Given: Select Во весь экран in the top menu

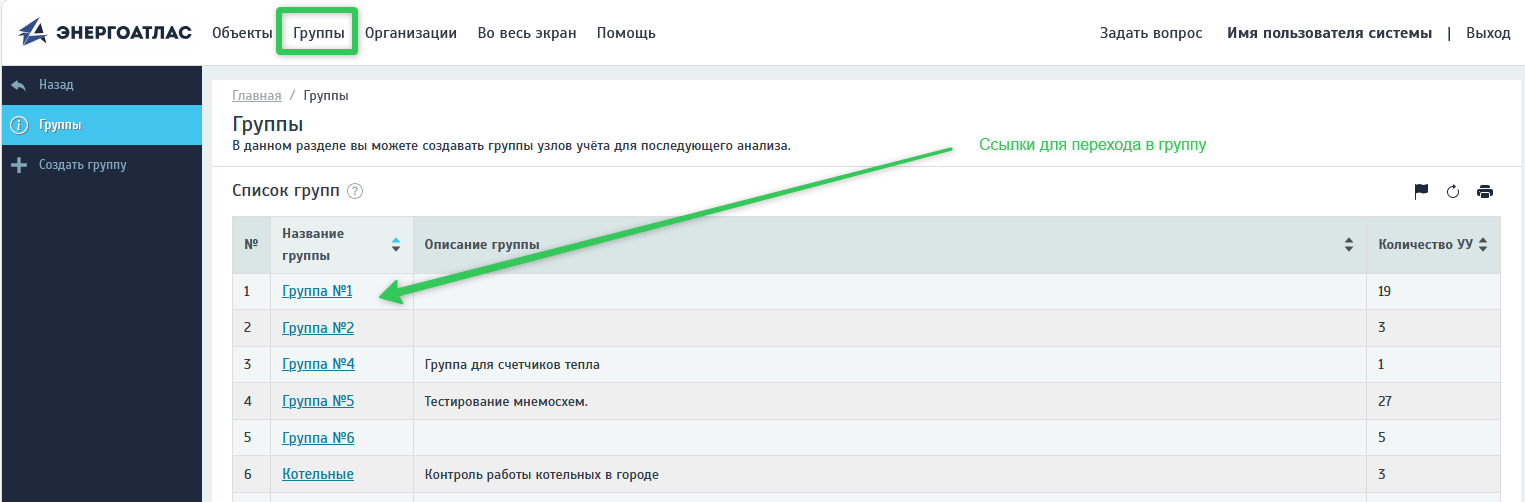Looking at the screenshot, I should [527, 33].
